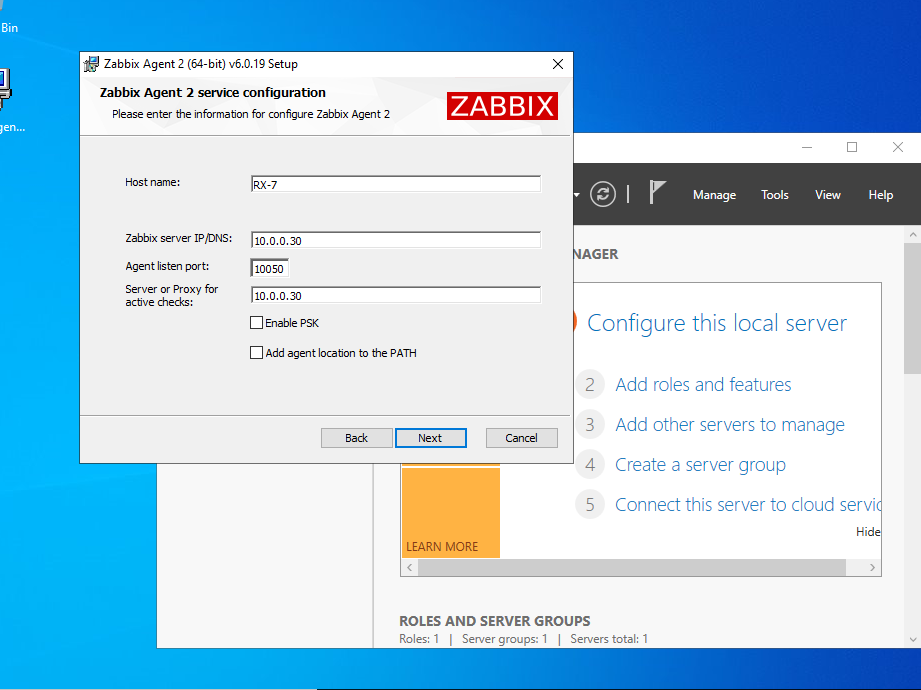Select Add other servers to manage
921x690 pixels.
click(729, 424)
